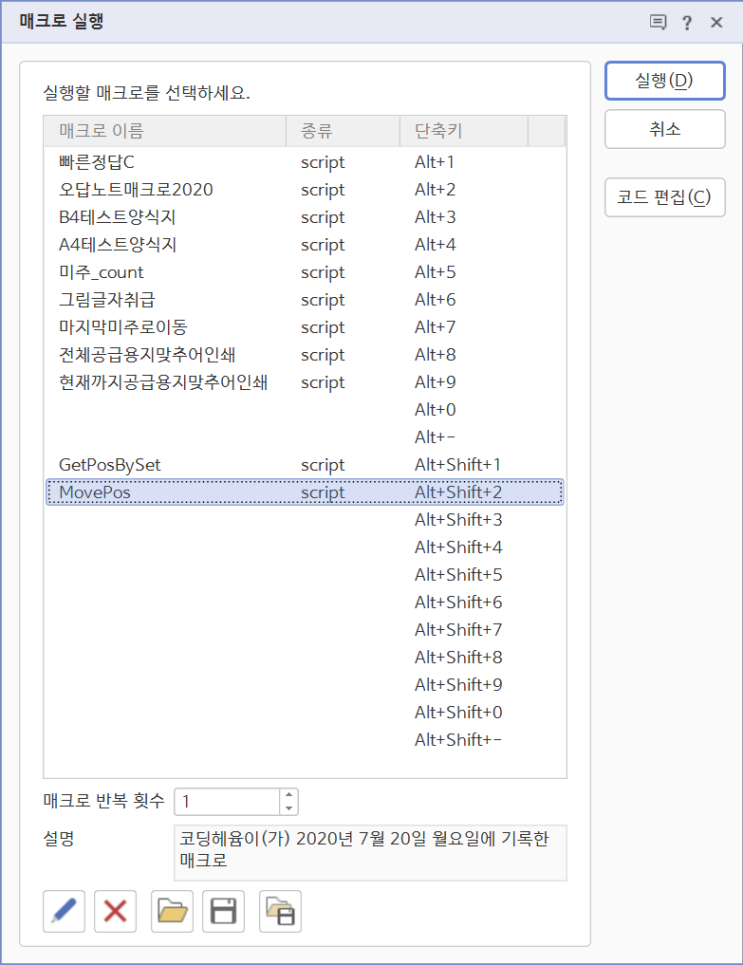Image resolution: width=743 pixels, height=965 pixels.
Task: Click the script type cell for GetPosBySet
Action: [x=323, y=465]
